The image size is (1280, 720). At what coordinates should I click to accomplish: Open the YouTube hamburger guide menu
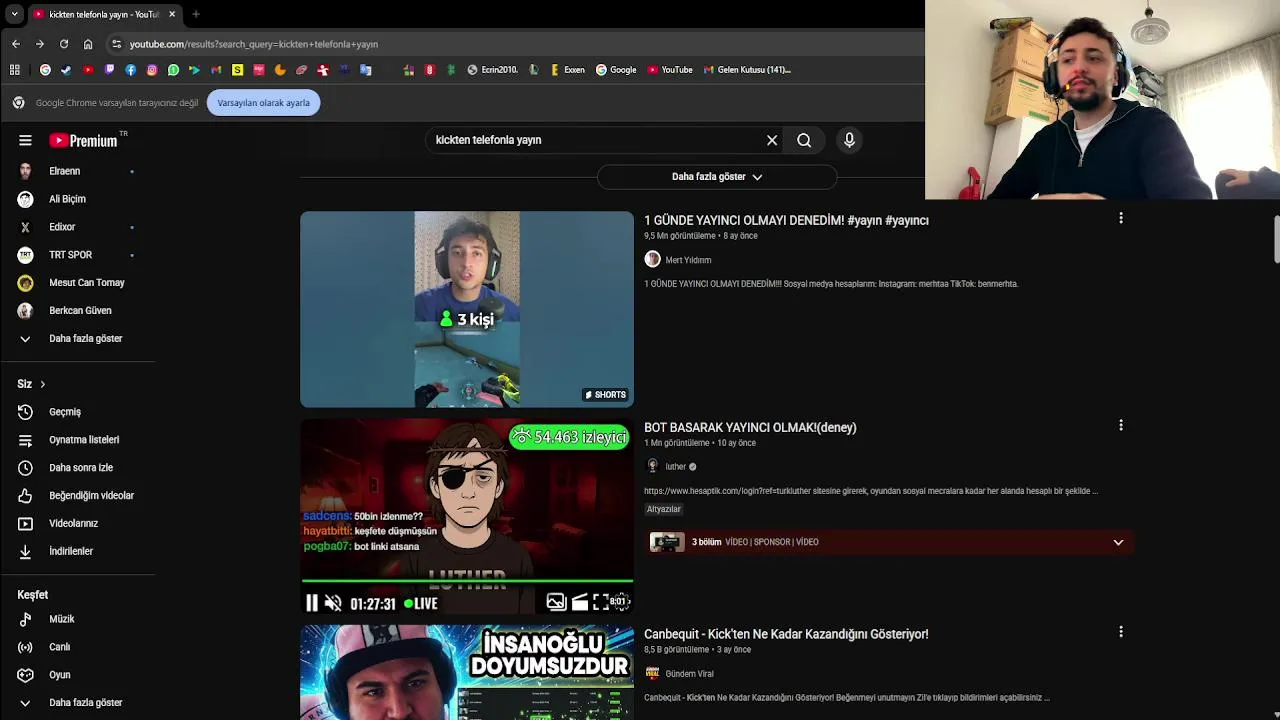tap(25, 141)
